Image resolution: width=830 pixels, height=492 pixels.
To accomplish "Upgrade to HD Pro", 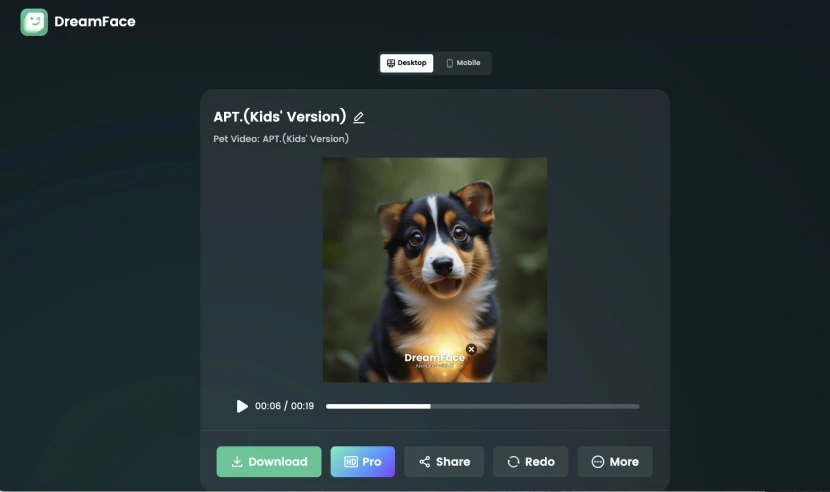I will [363, 462].
